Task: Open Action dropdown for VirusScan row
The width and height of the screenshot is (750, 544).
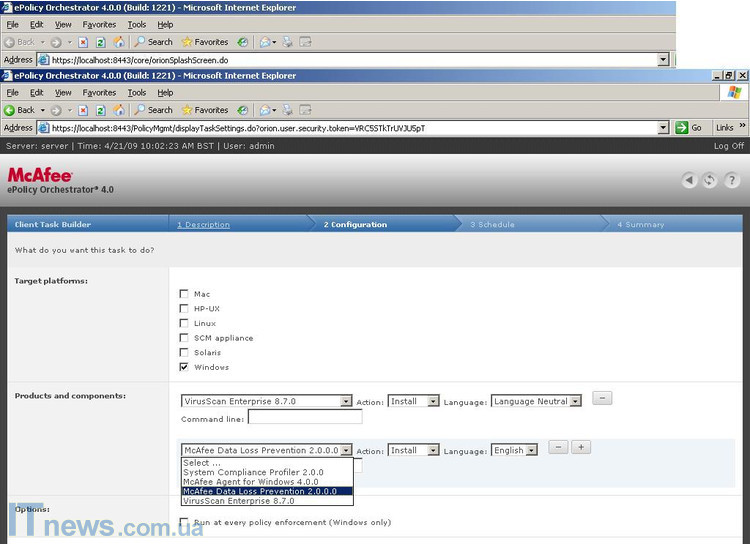Action: tap(413, 401)
